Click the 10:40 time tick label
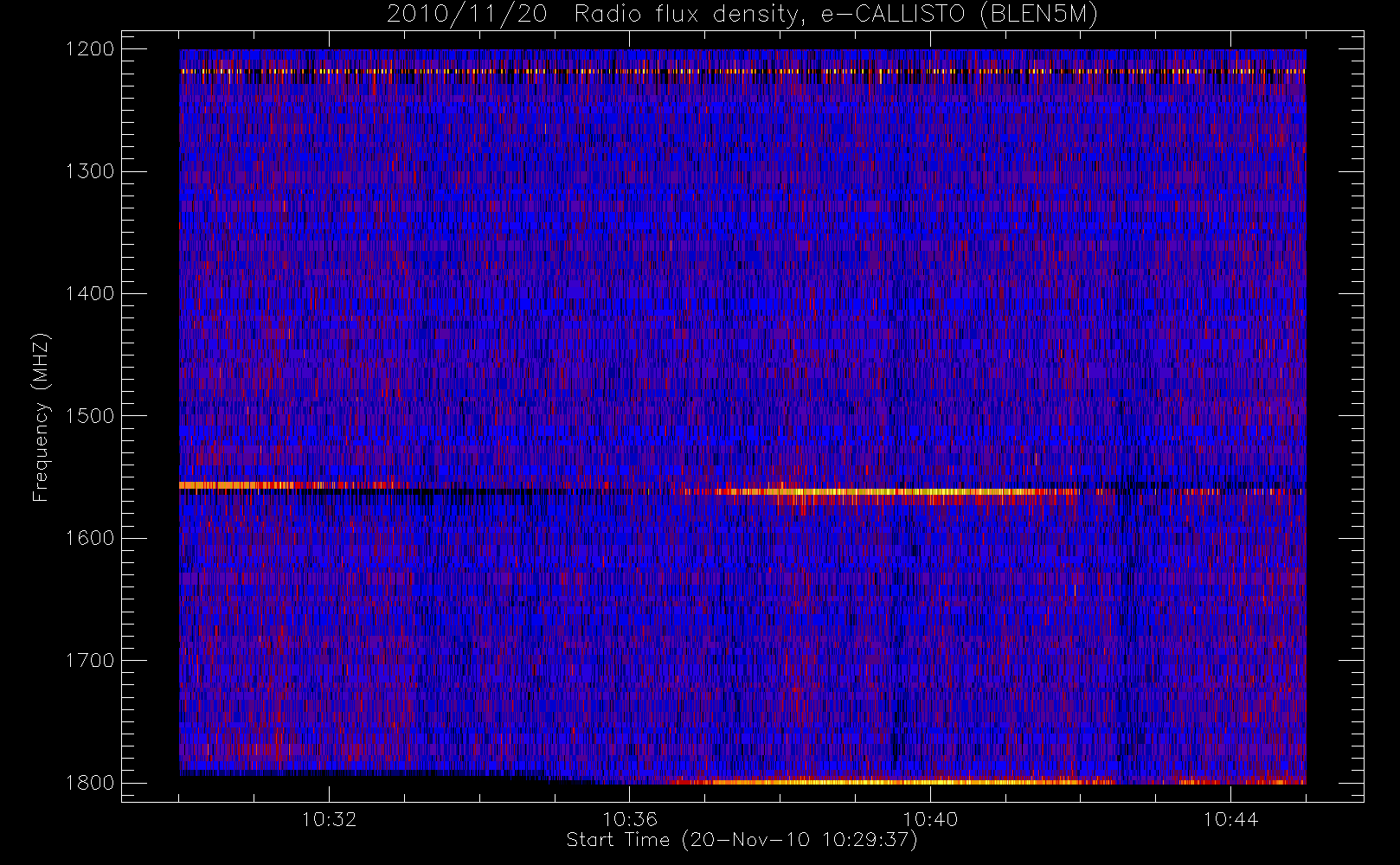Image resolution: width=1400 pixels, height=865 pixels. pos(930,819)
